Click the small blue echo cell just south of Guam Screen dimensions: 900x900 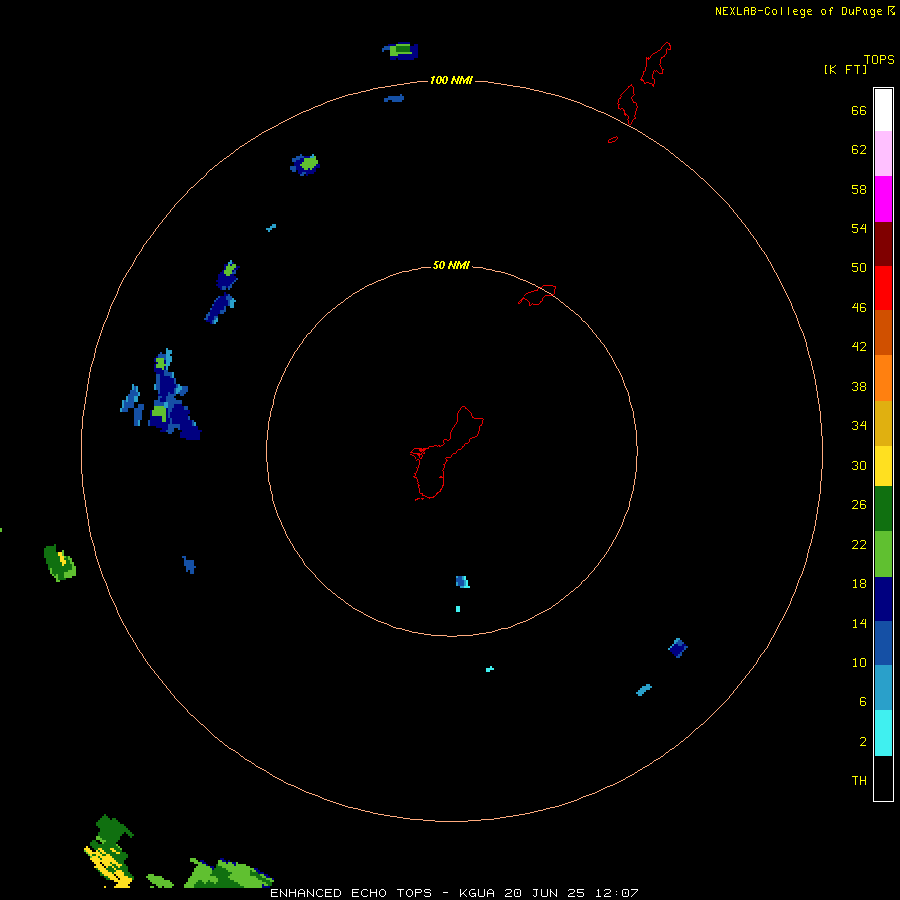tap(462, 581)
